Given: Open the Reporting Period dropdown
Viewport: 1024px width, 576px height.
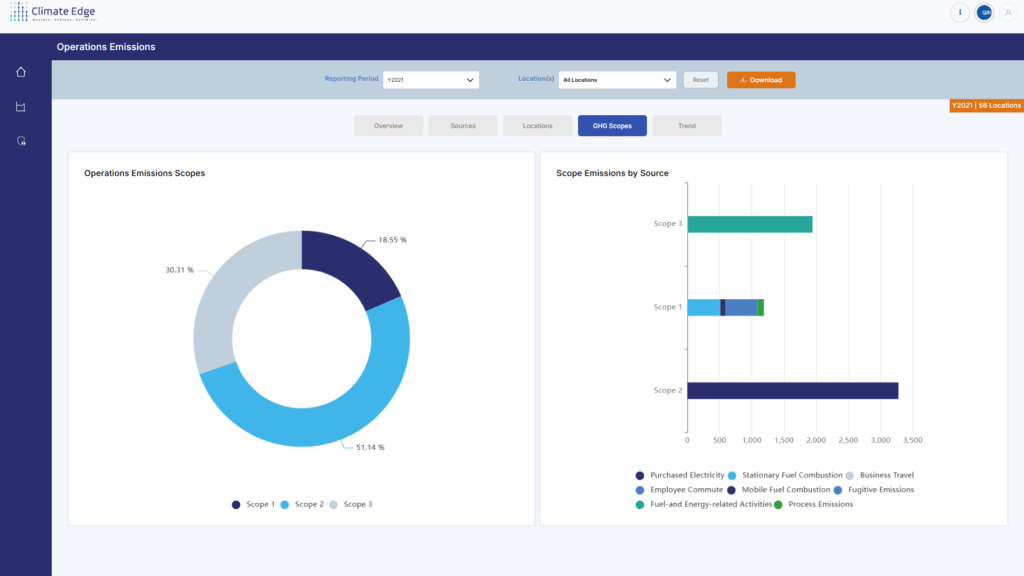Looking at the screenshot, I should click(x=431, y=80).
